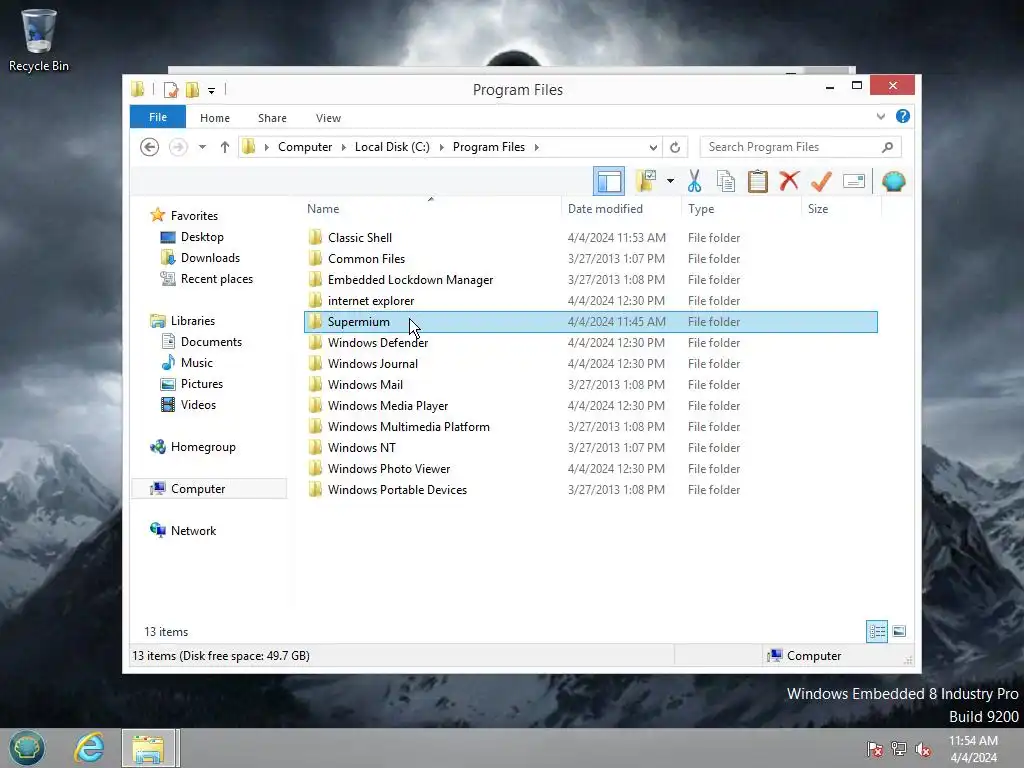This screenshot has width=1024, height=768.
Task: Expand the address bar history dropdown
Action: (653, 147)
